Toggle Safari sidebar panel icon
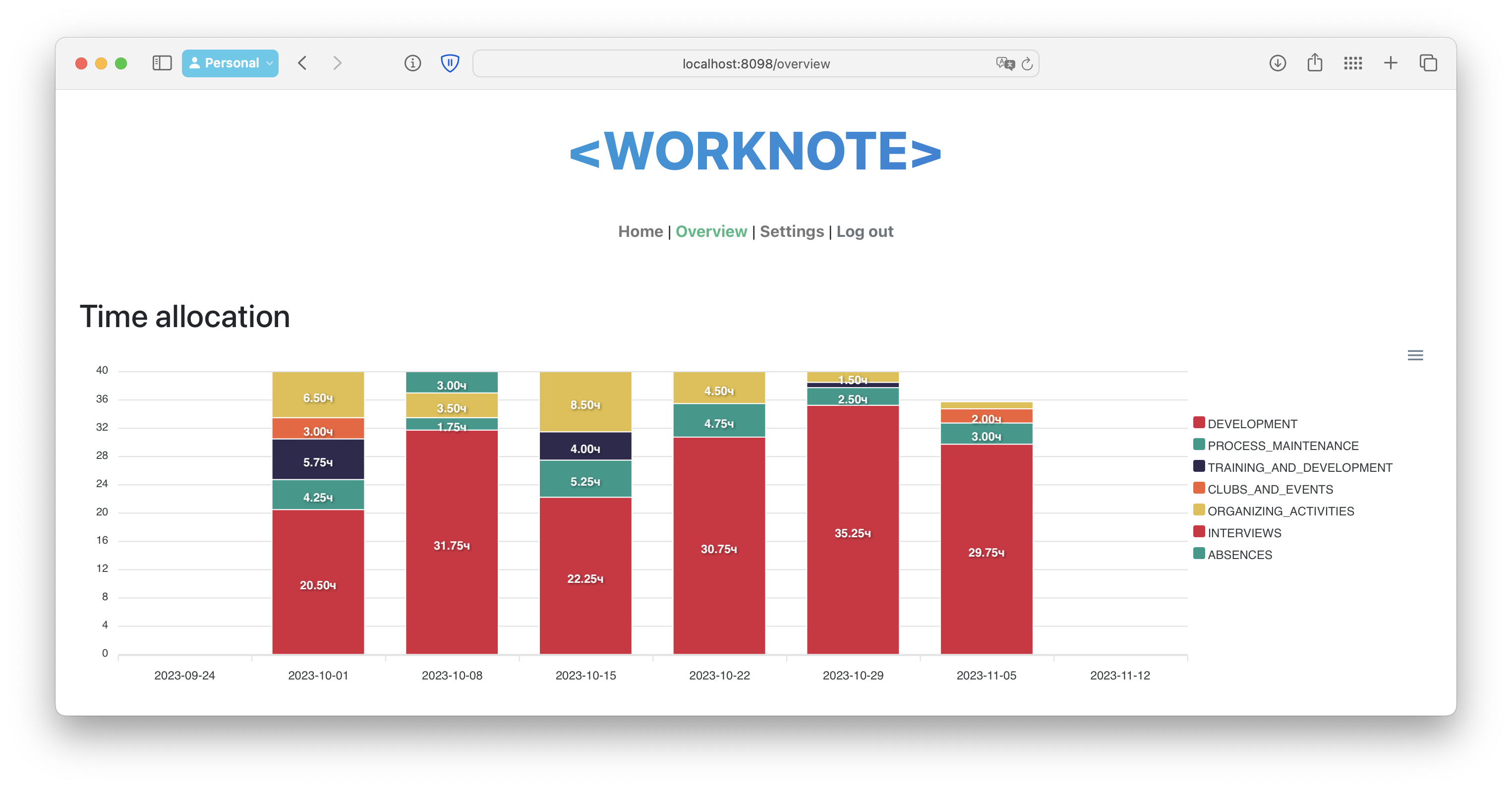The height and width of the screenshot is (789, 1512). [162, 63]
